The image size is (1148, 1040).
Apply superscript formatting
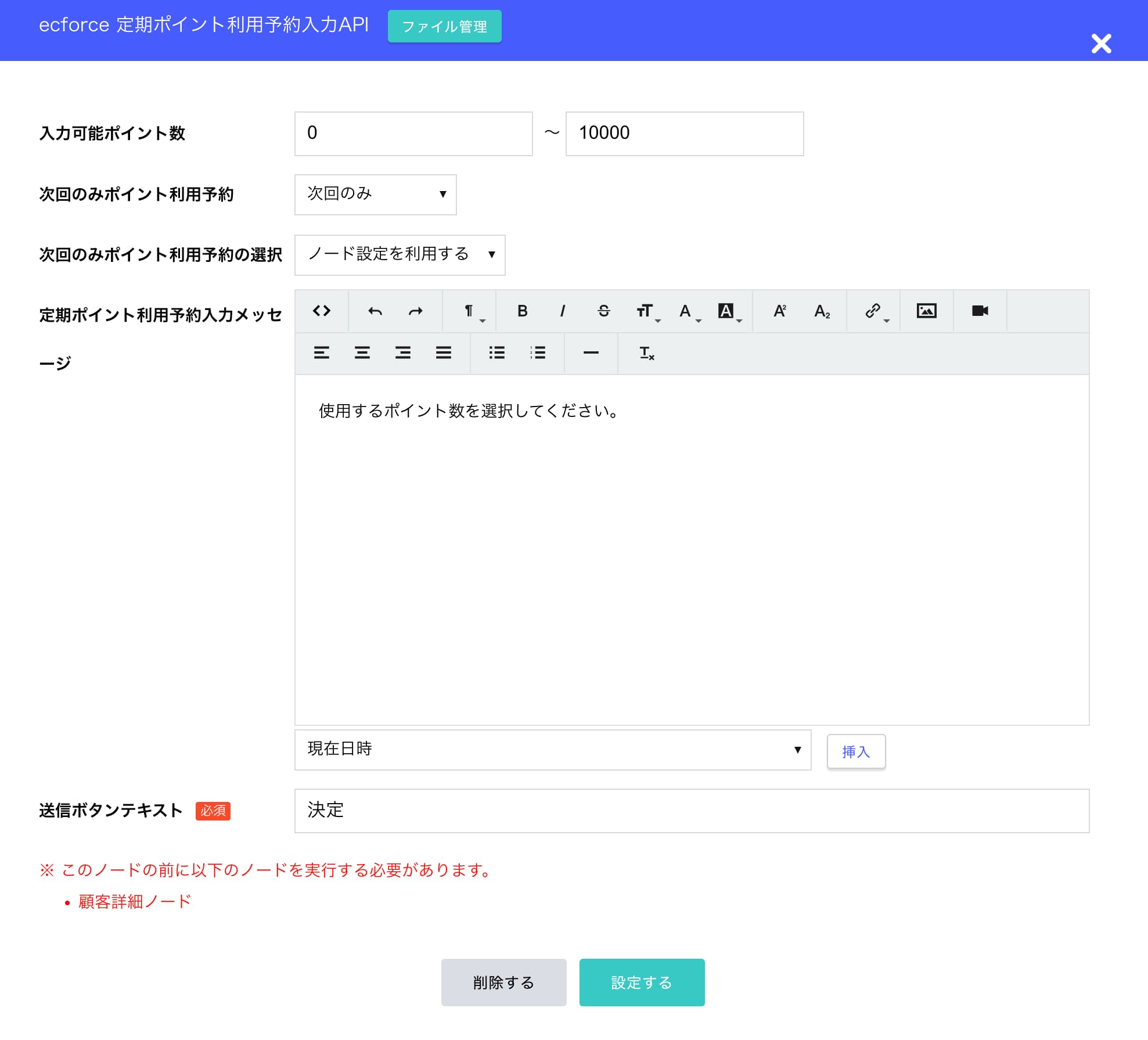(x=780, y=311)
